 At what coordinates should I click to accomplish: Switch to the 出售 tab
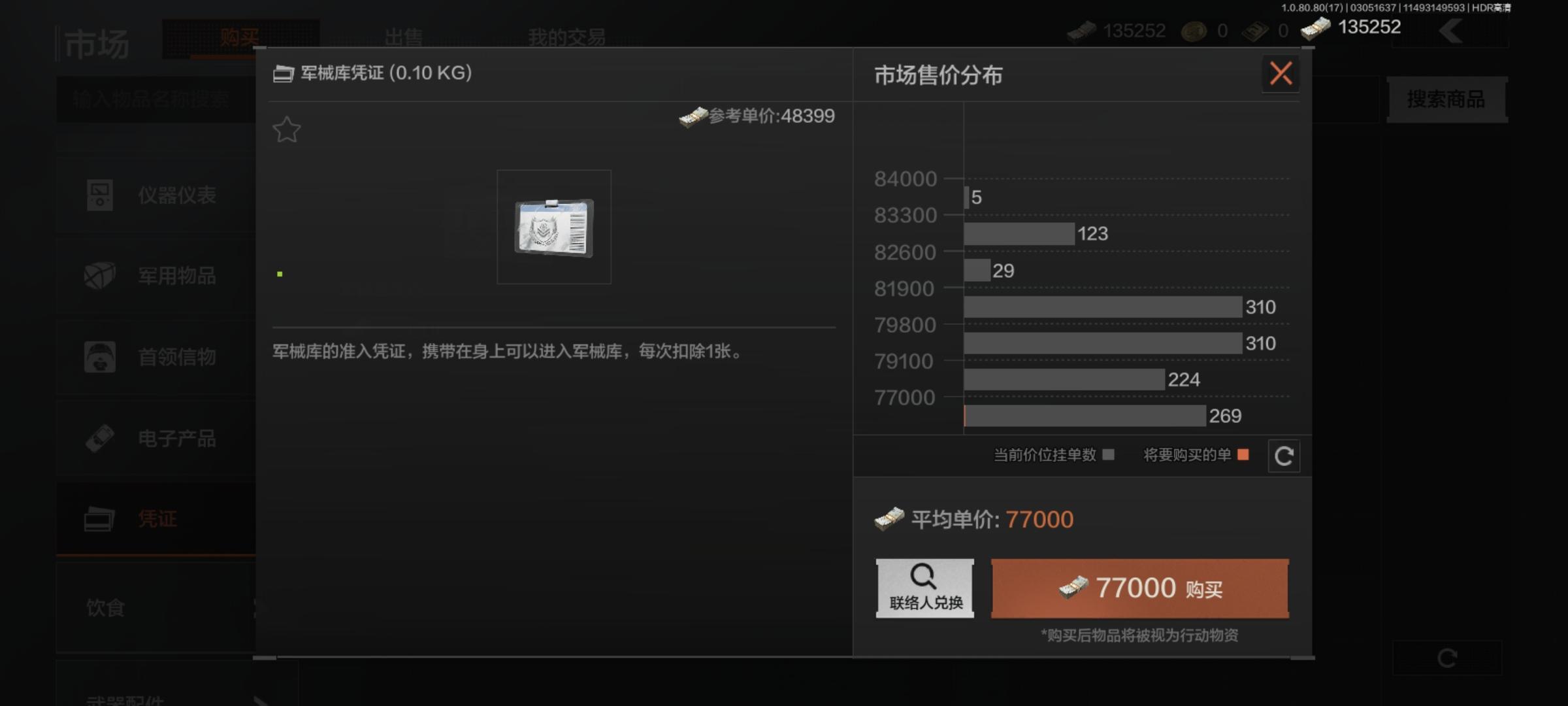(403, 37)
